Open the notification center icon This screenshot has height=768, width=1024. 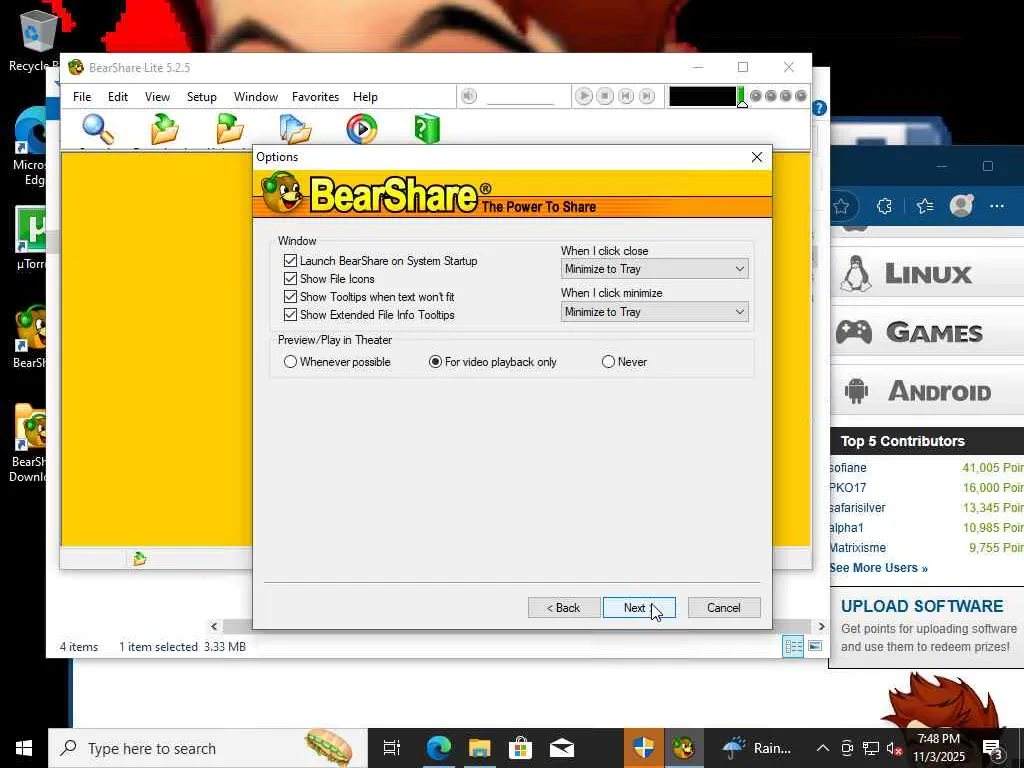click(x=993, y=749)
